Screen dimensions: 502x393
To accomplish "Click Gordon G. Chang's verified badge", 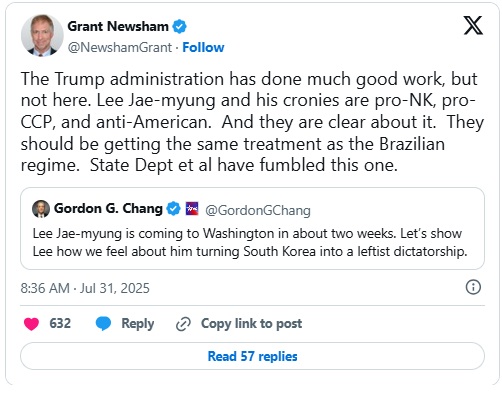I will point(173,209).
